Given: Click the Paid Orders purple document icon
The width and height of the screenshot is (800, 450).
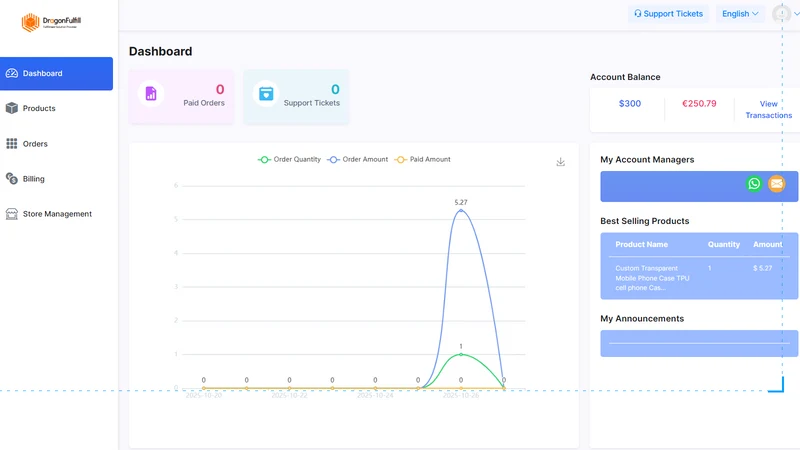Looking at the screenshot, I should (151, 94).
